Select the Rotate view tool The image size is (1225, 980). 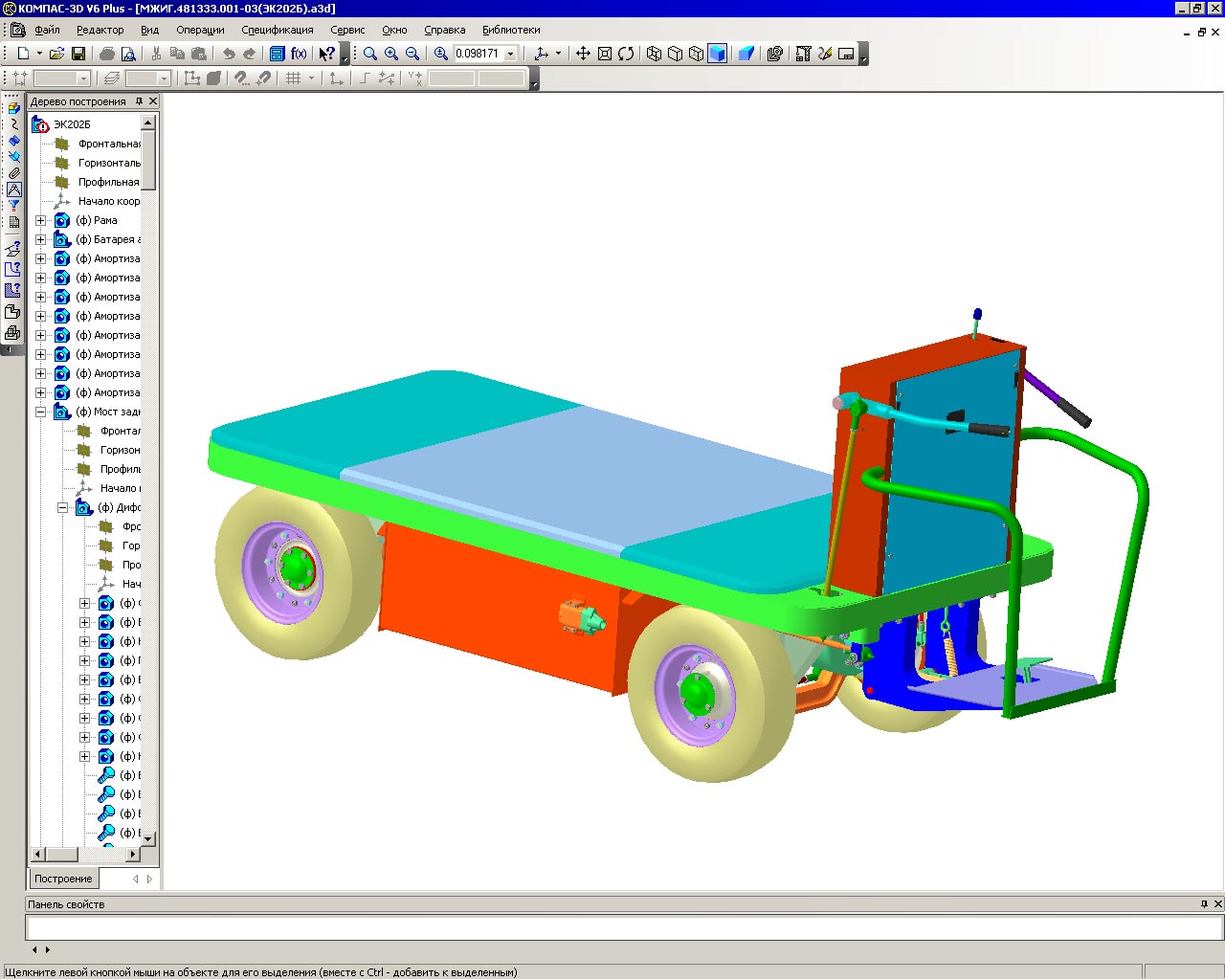point(626,54)
